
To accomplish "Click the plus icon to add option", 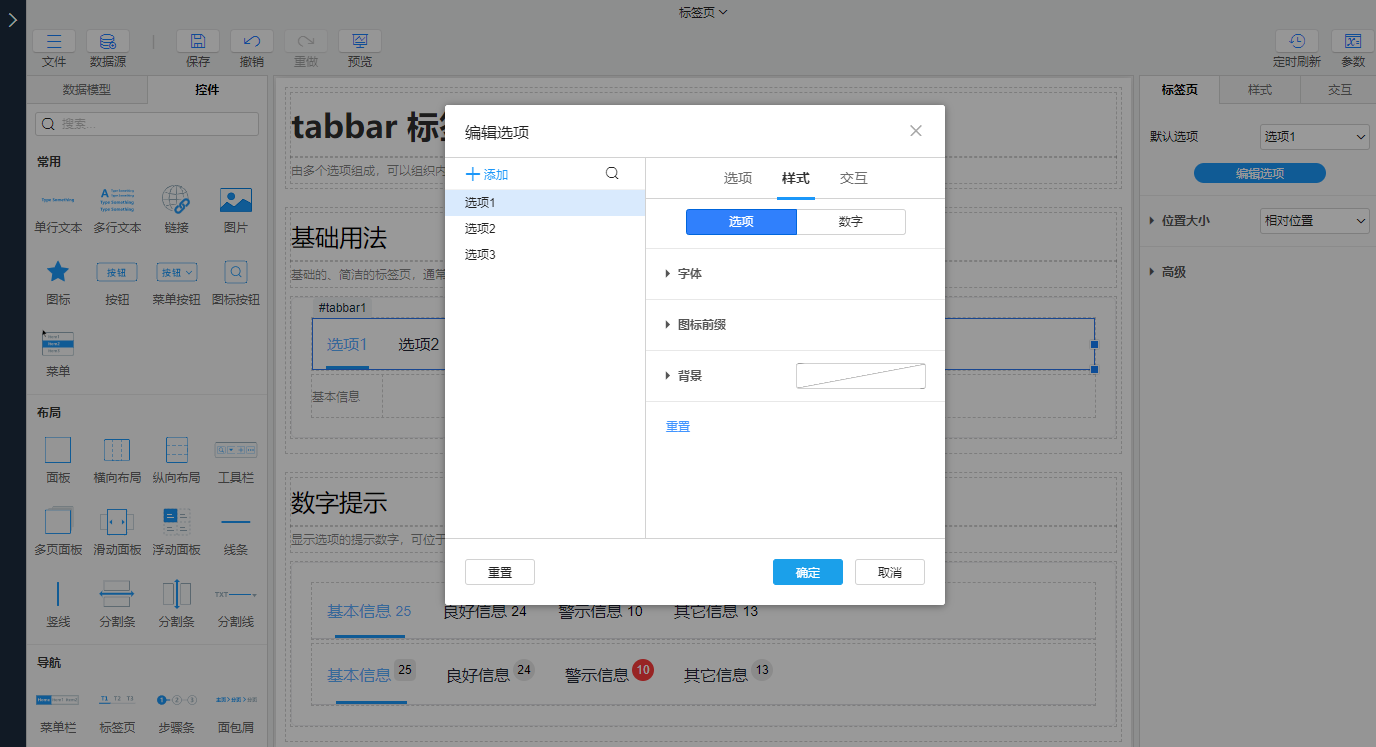I will tap(473, 174).
